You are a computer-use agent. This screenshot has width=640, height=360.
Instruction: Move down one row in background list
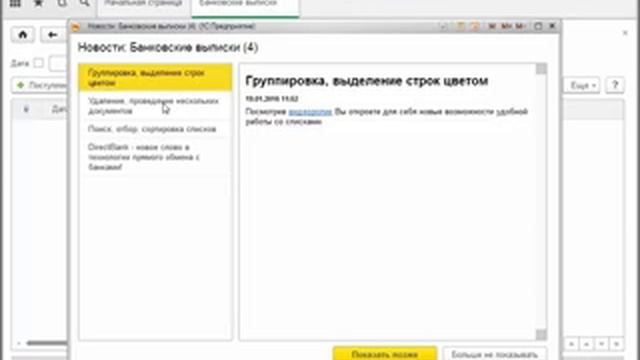point(602,344)
